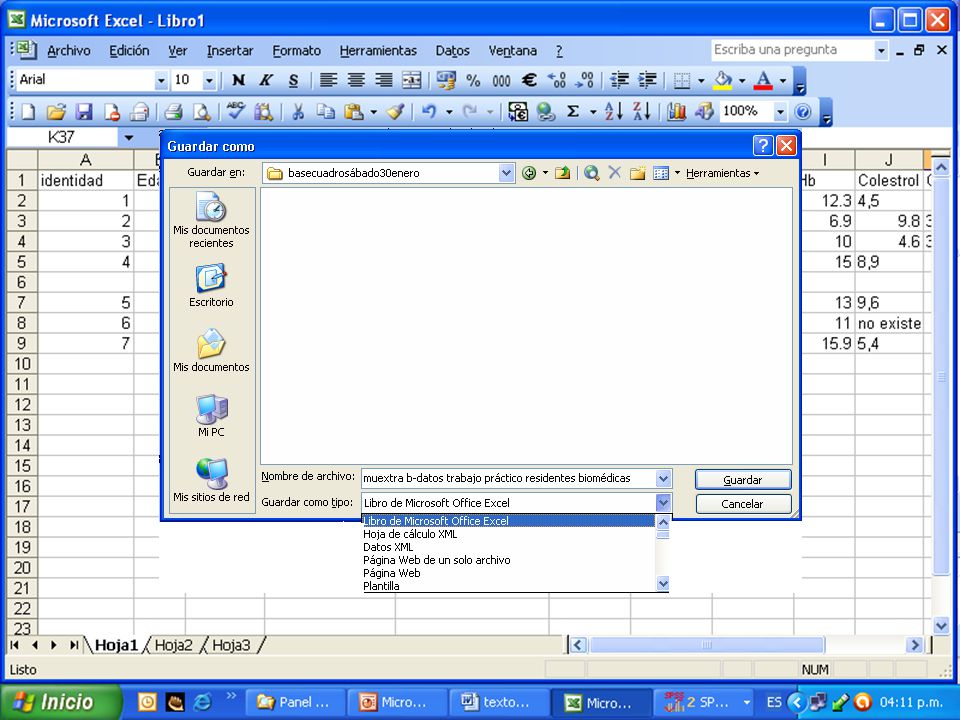Screen dimensions: 960x720
Task: Expand the Name Box dropdown arrow
Action: [129, 138]
